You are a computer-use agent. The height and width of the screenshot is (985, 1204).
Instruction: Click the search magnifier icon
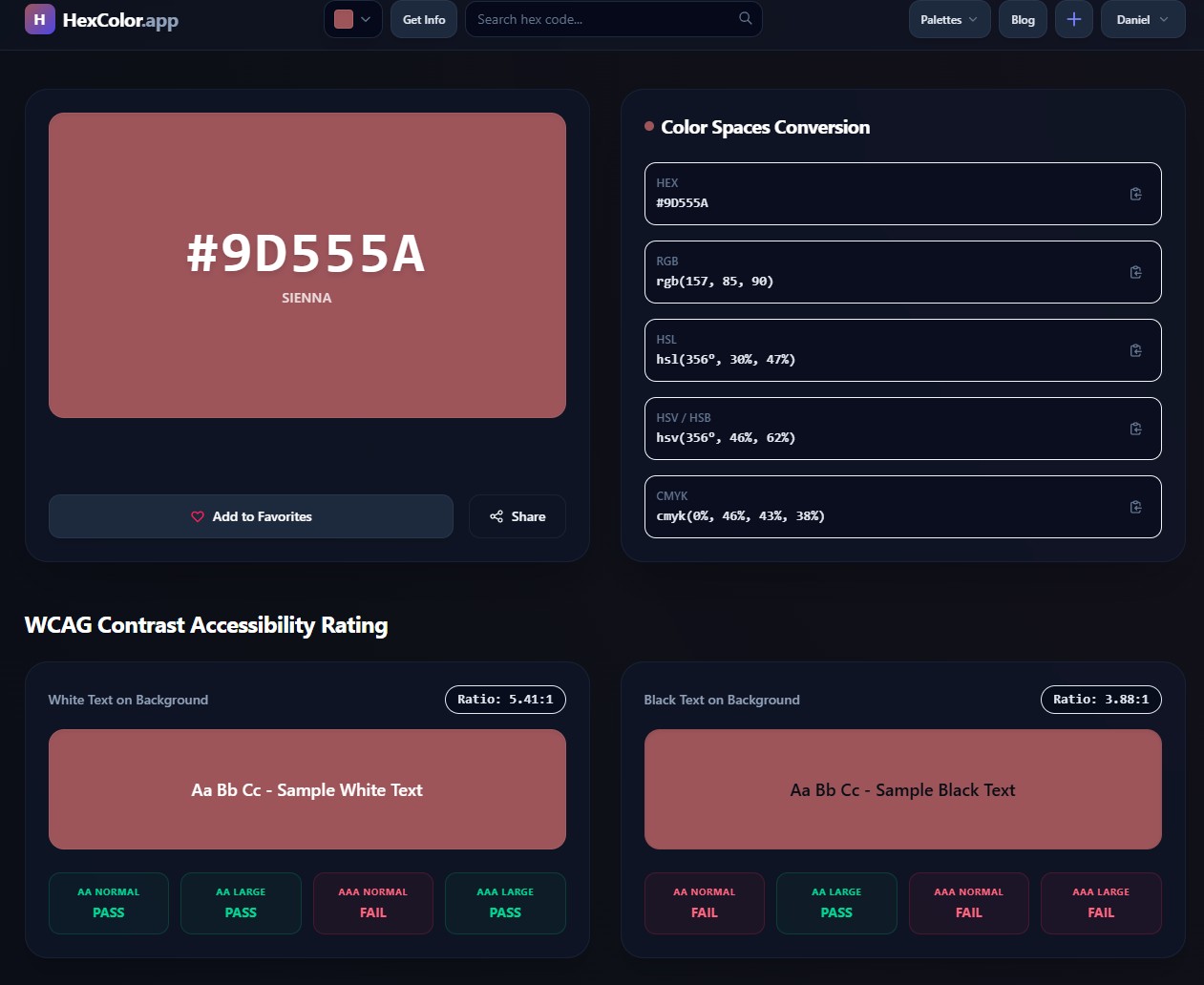[x=745, y=18]
